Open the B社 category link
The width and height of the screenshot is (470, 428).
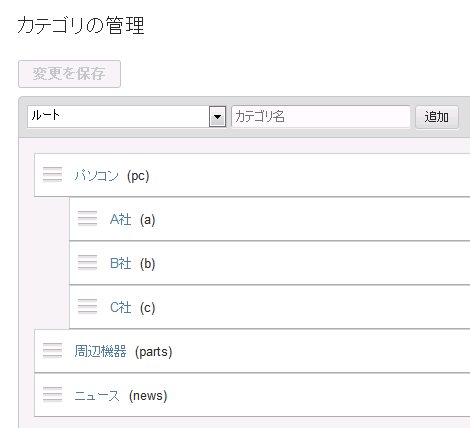120,264
